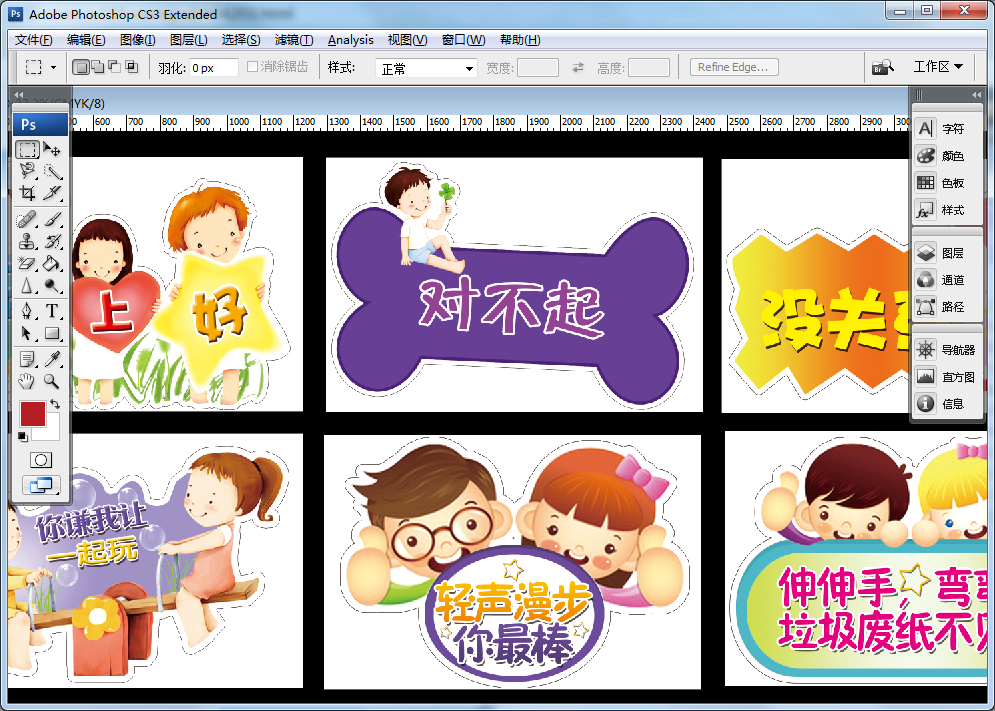This screenshot has height=711, width=995.
Task: Open the 图像 Image menu
Action: coord(138,40)
